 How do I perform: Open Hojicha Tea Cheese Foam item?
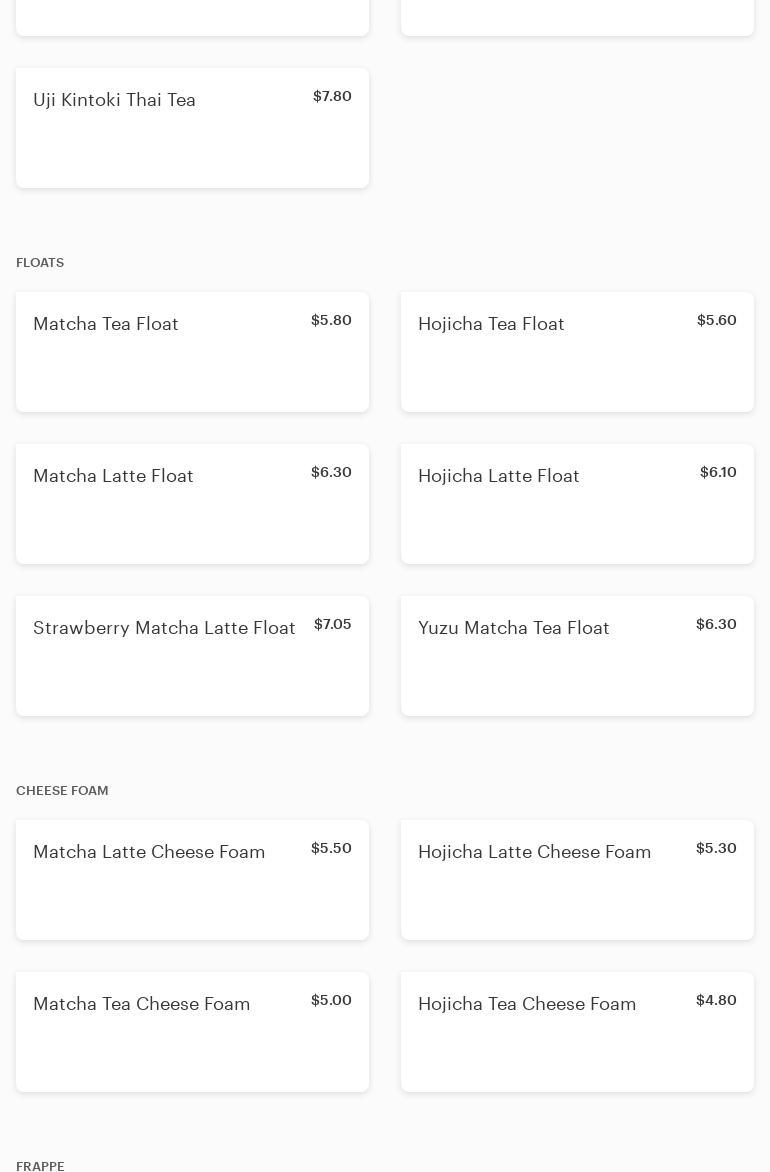pyautogui.click(x=577, y=1032)
